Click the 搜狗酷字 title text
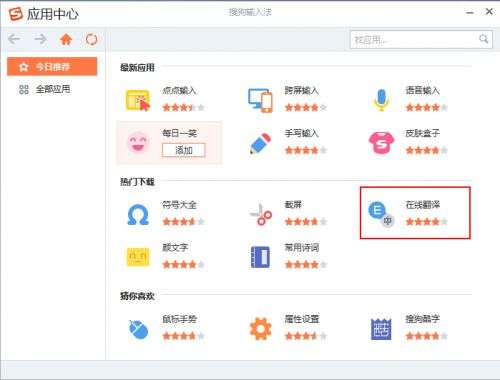500x380 pixels. pyautogui.click(x=423, y=319)
